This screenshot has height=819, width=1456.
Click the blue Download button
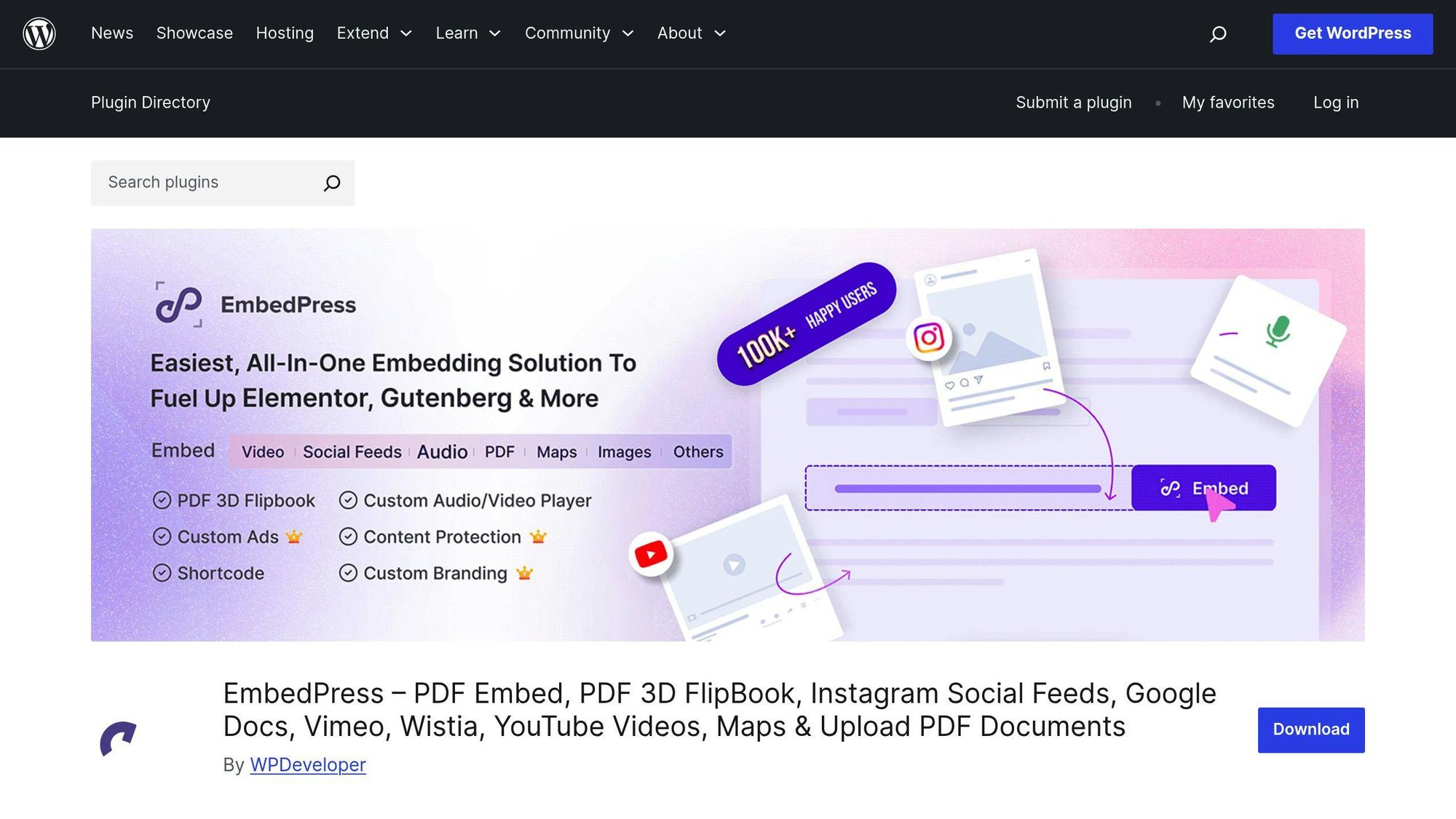[x=1310, y=729]
